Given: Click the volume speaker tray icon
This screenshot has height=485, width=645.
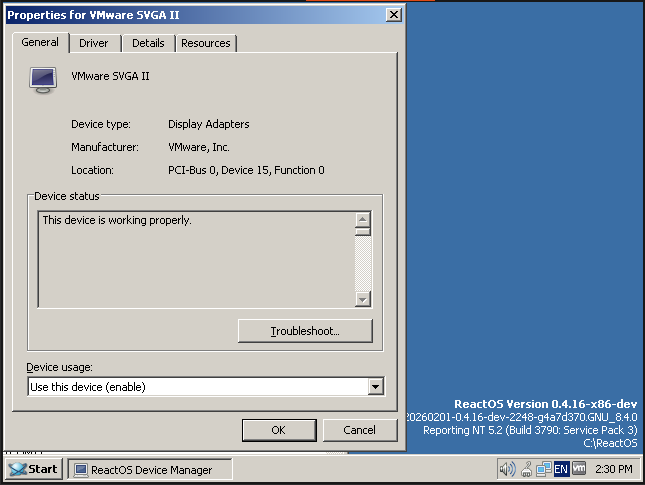Looking at the screenshot, I should click(507, 469).
